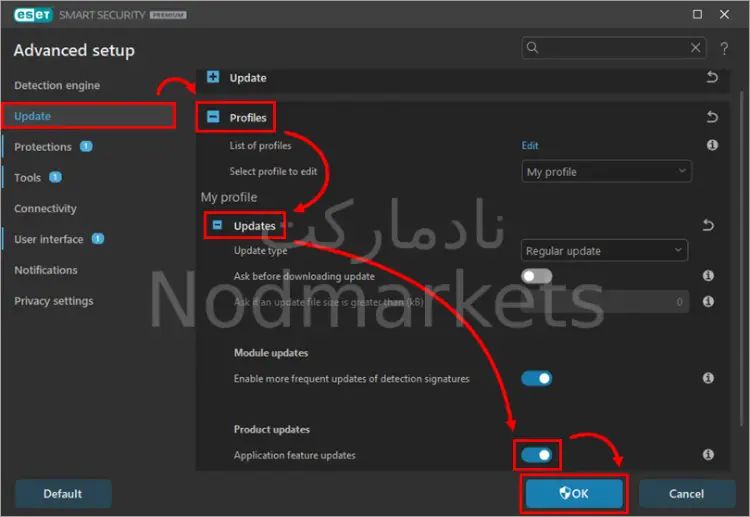Click into the search input field
Viewport: 750px width, 517px height.
(614, 47)
